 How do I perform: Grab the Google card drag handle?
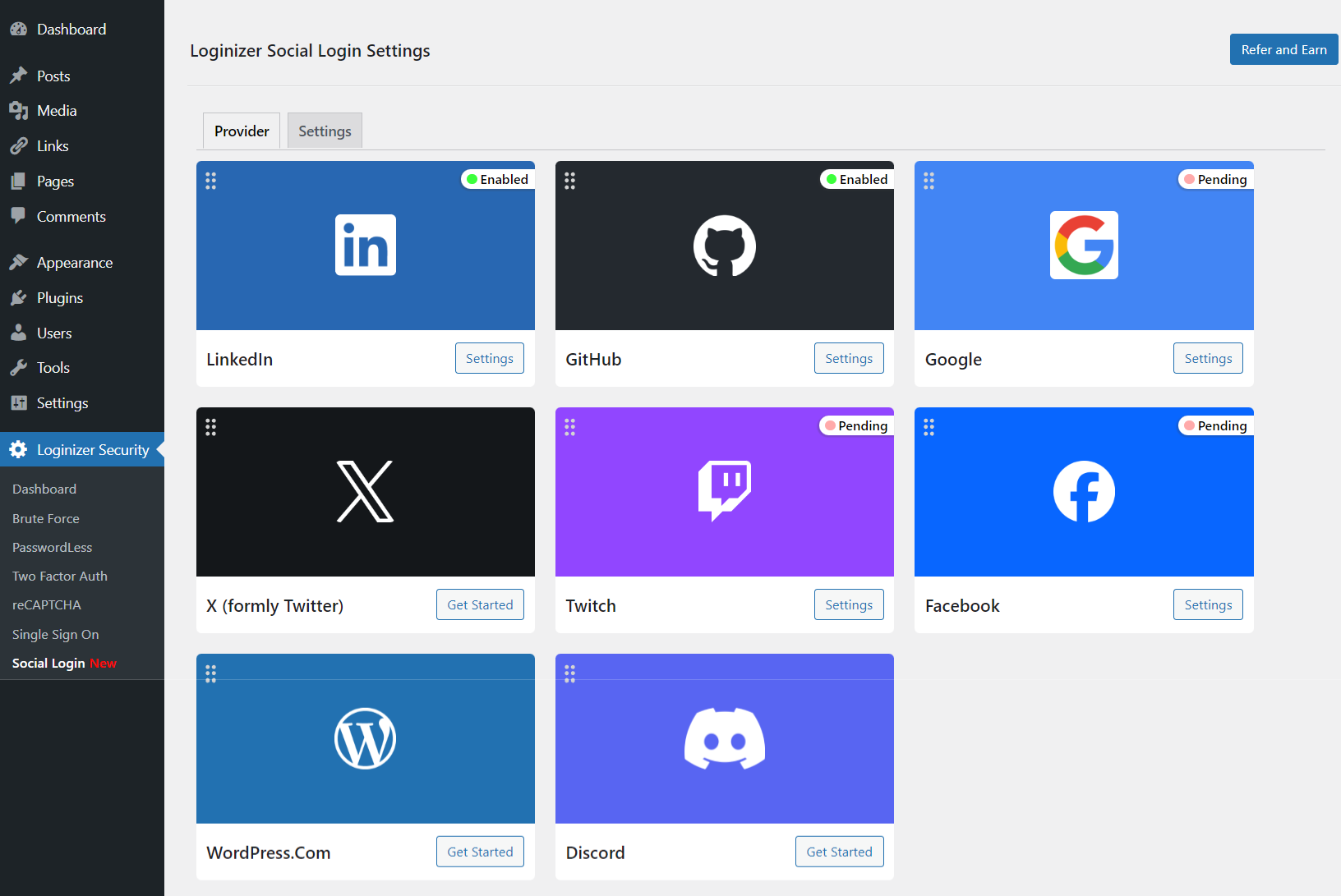click(929, 181)
